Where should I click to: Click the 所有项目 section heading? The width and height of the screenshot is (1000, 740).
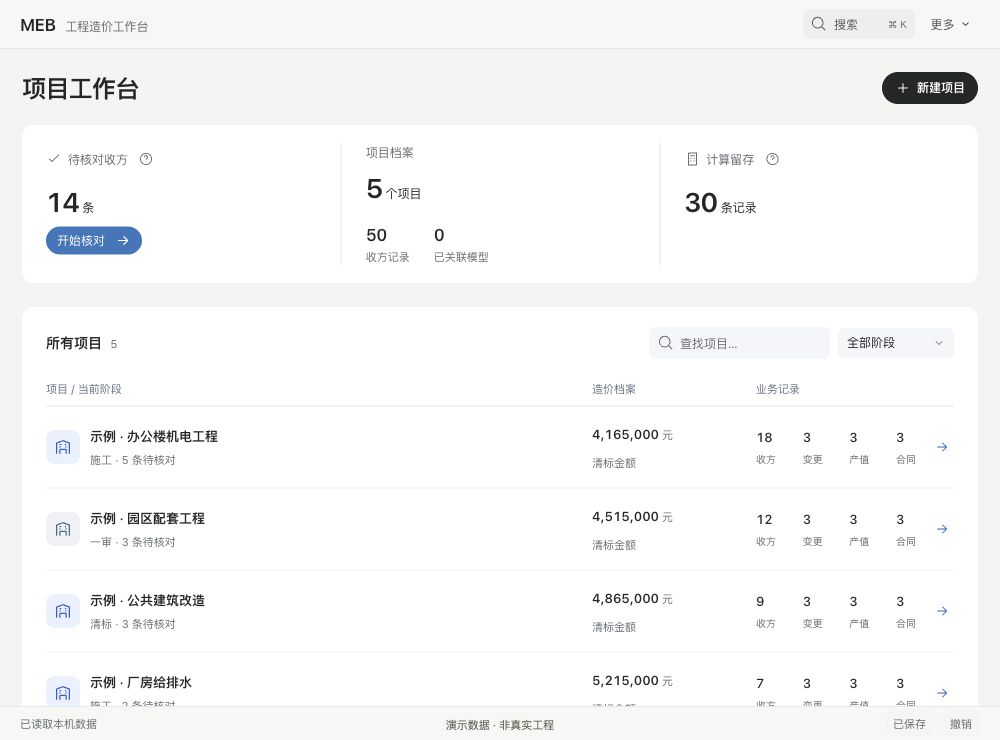[x=73, y=343]
